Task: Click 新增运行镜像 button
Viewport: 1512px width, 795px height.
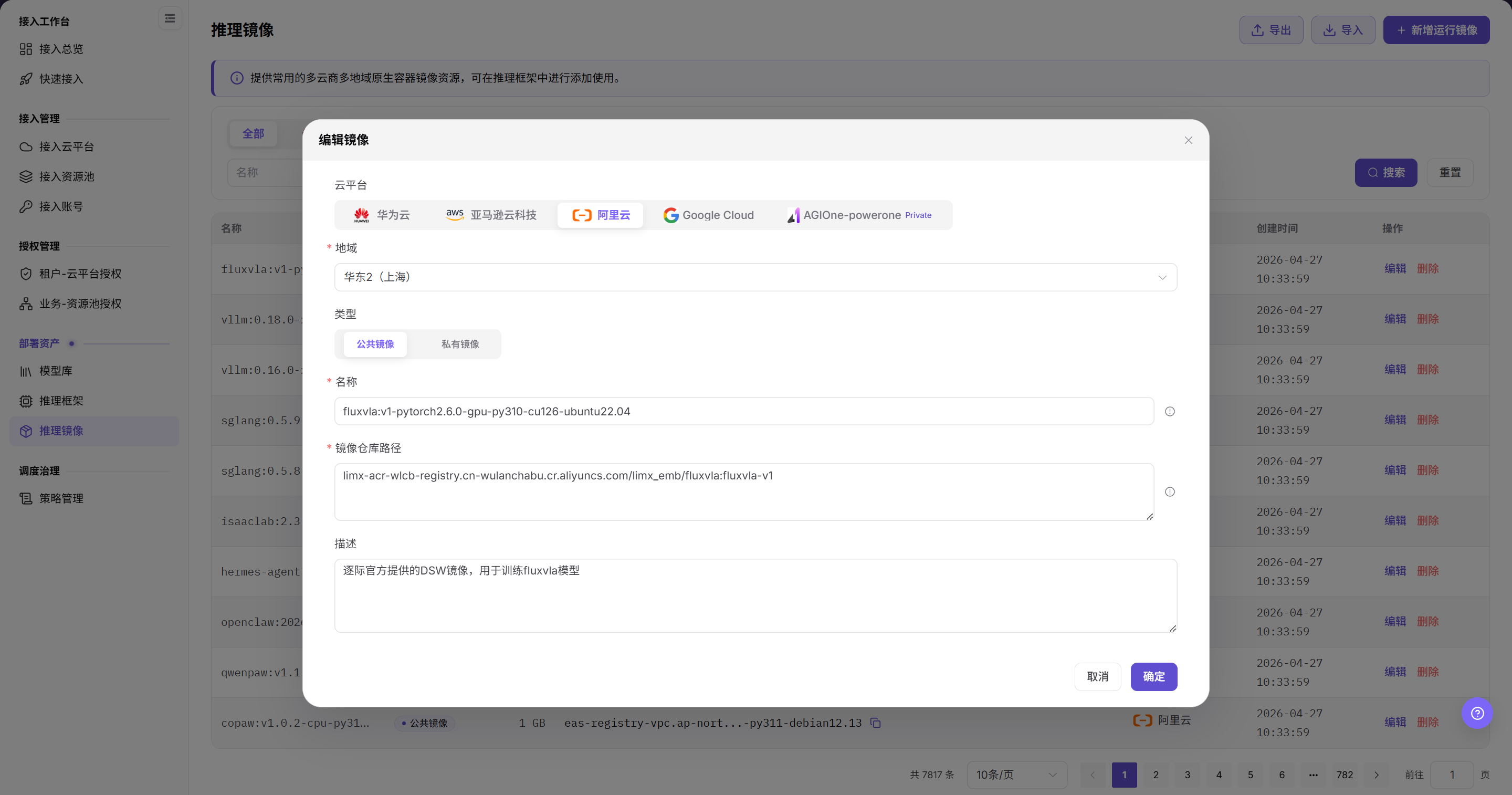Action: click(x=1436, y=30)
